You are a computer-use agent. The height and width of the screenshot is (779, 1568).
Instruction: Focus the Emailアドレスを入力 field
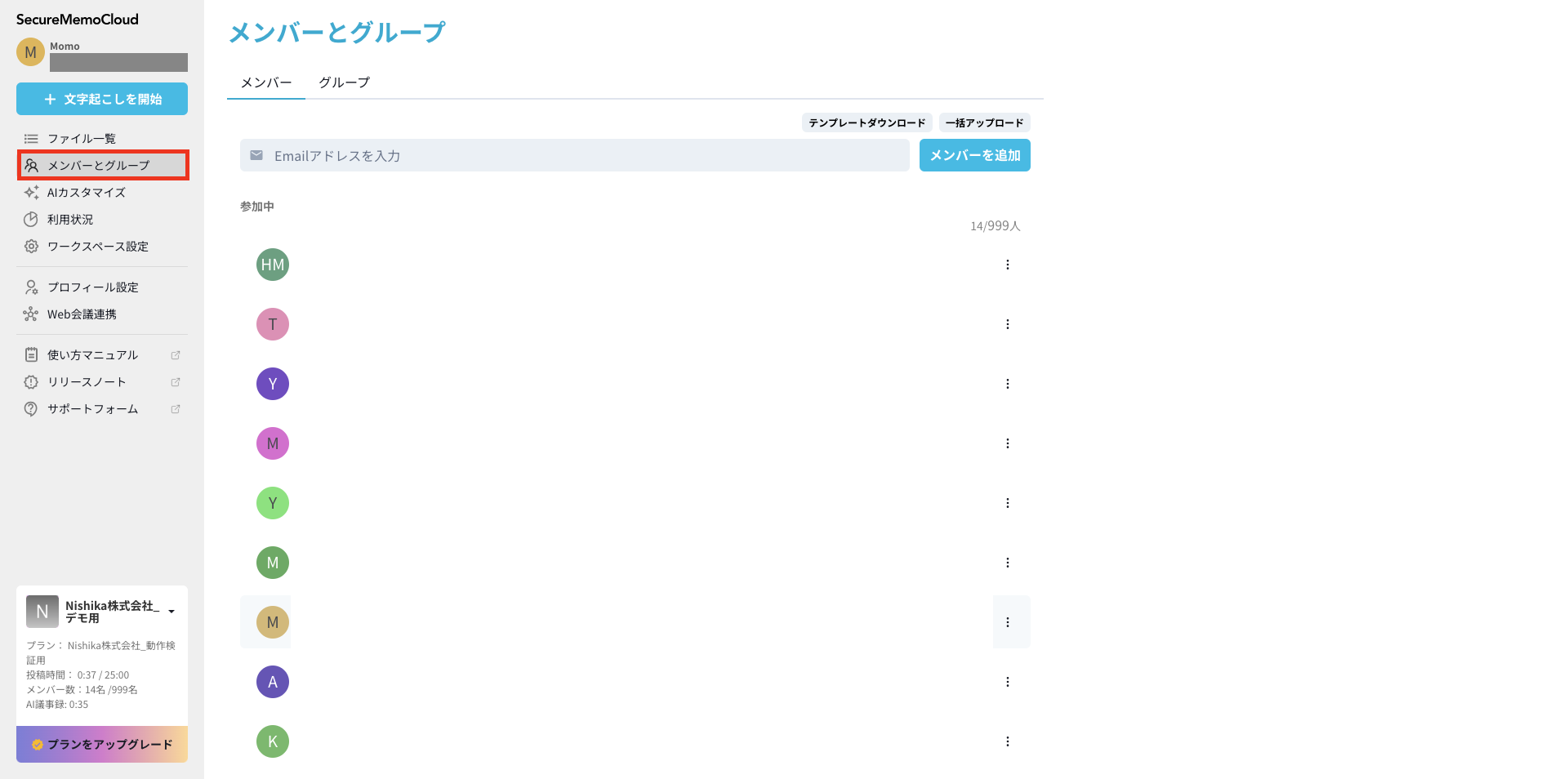coord(574,155)
